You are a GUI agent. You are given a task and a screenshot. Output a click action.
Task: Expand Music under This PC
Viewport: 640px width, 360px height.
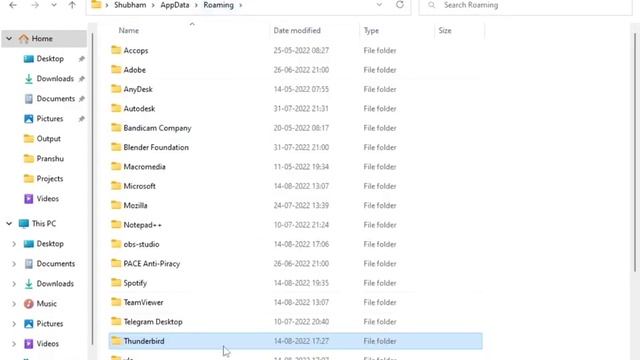[x=14, y=304]
